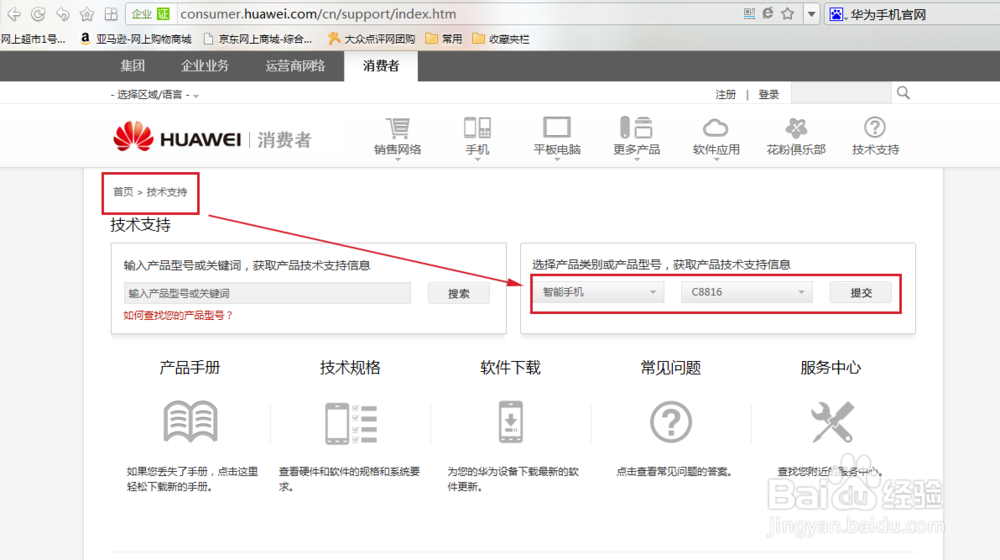Expand 选择区域/语言 dropdown
1000x560 pixels.
pos(155,94)
